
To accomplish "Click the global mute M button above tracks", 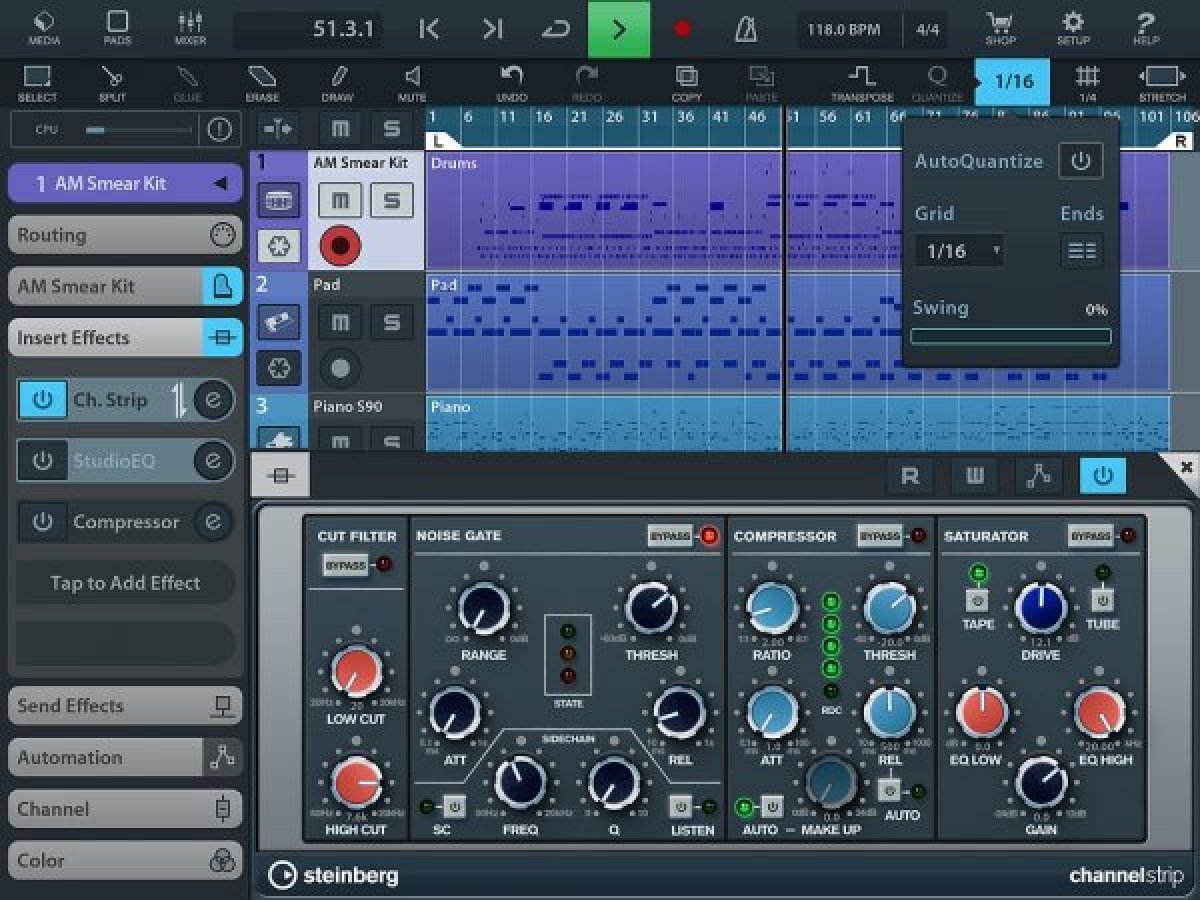I will pos(340,129).
